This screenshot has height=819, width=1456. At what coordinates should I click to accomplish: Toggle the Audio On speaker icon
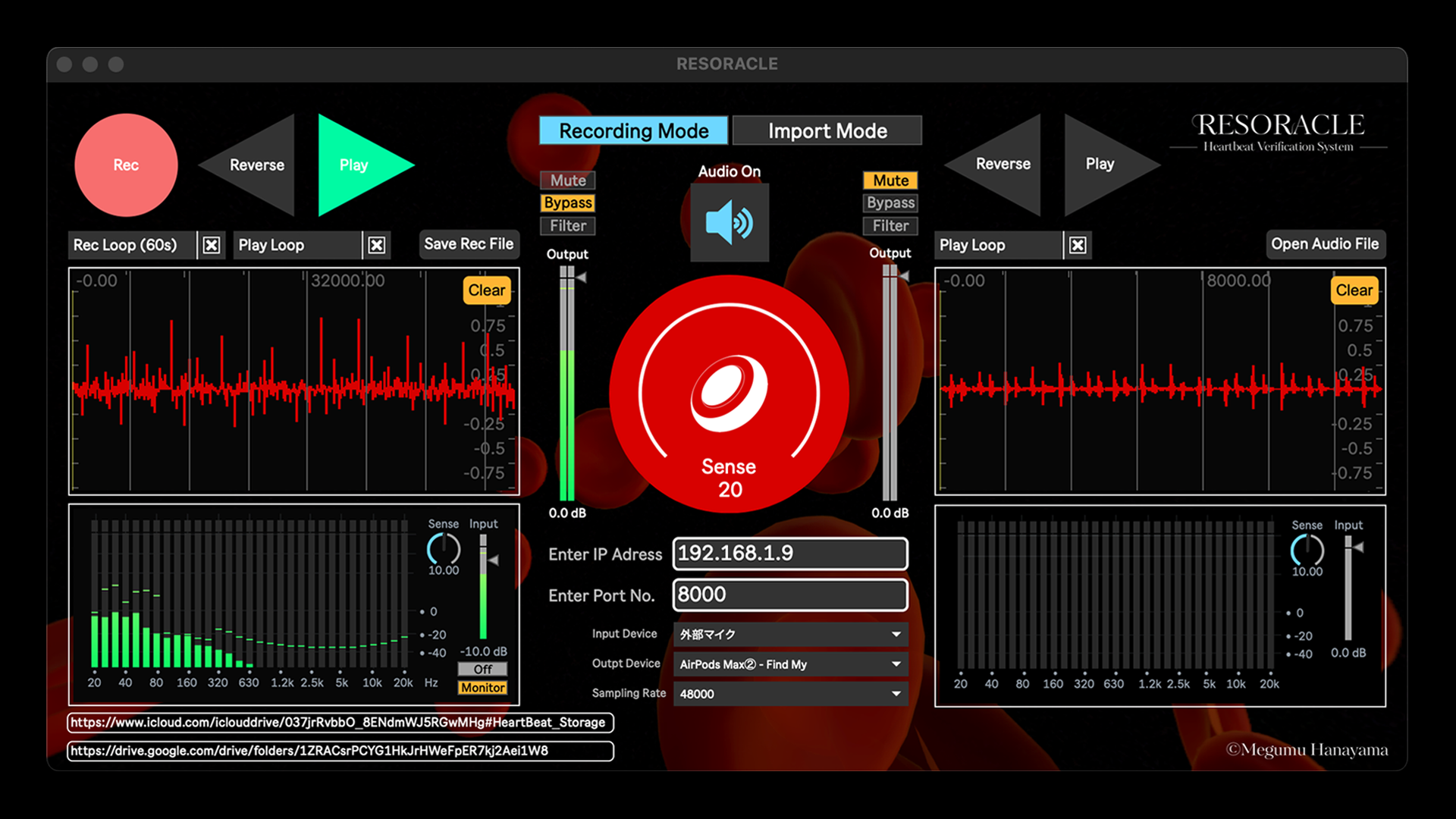pyautogui.click(x=729, y=223)
